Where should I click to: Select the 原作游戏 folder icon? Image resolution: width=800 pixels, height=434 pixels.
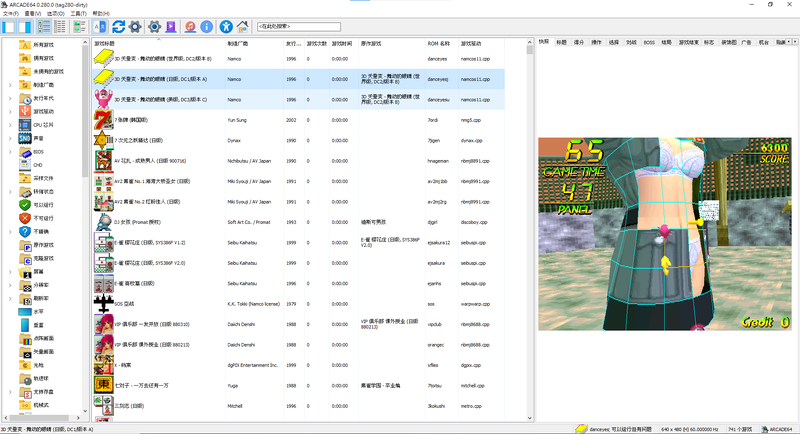[x=25, y=245]
